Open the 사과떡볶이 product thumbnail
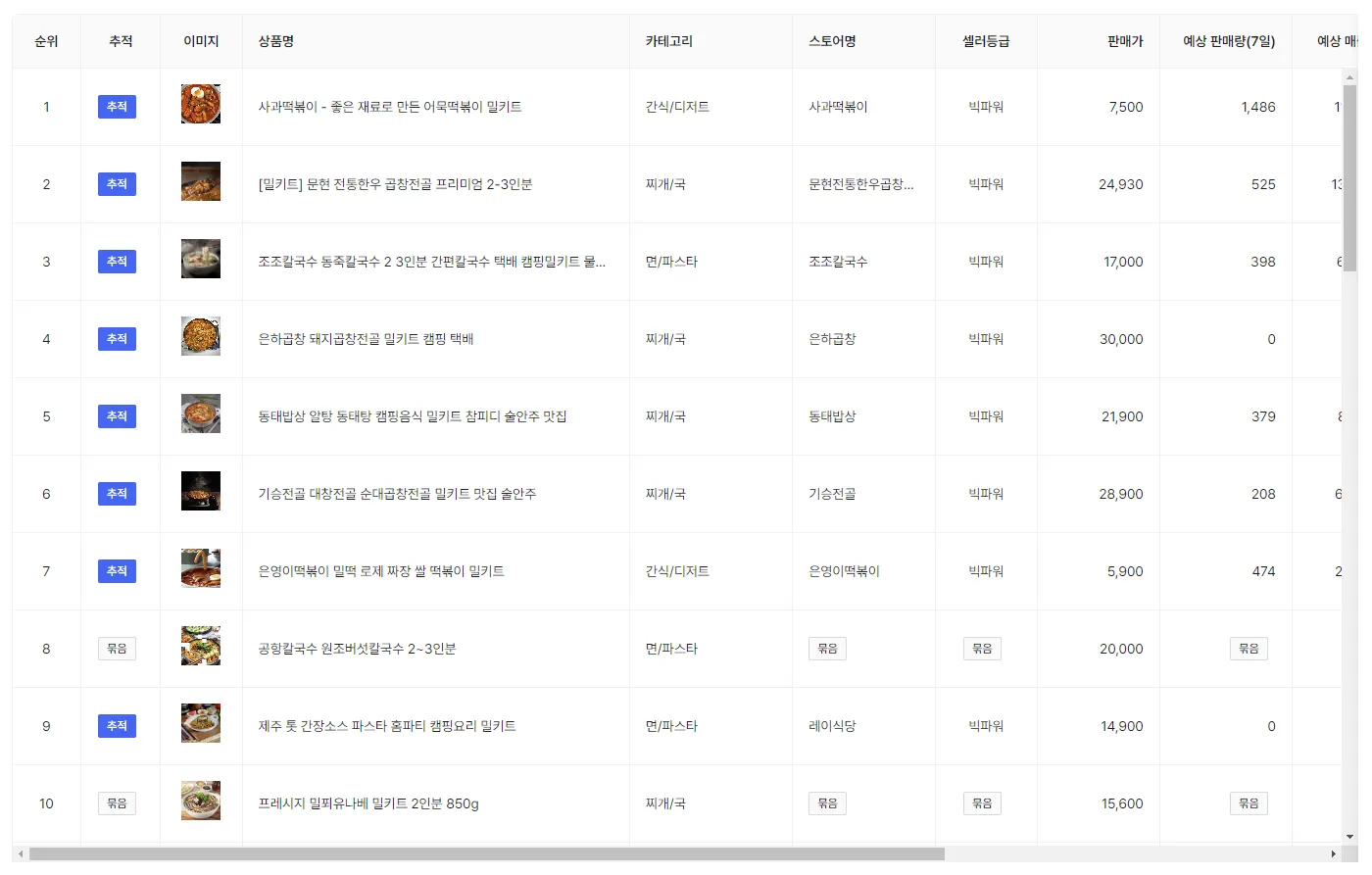The height and width of the screenshot is (875, 1372). [x=201, y=104]
